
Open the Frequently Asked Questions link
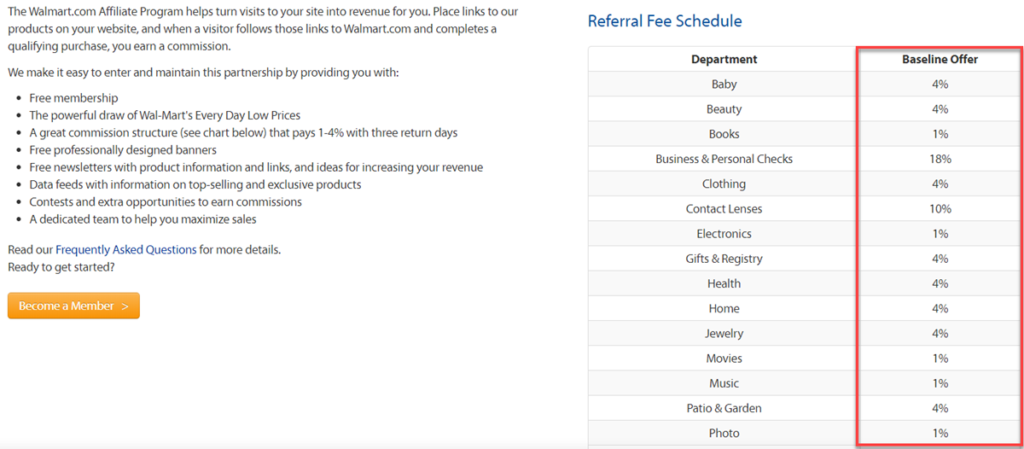click(126, 250)
